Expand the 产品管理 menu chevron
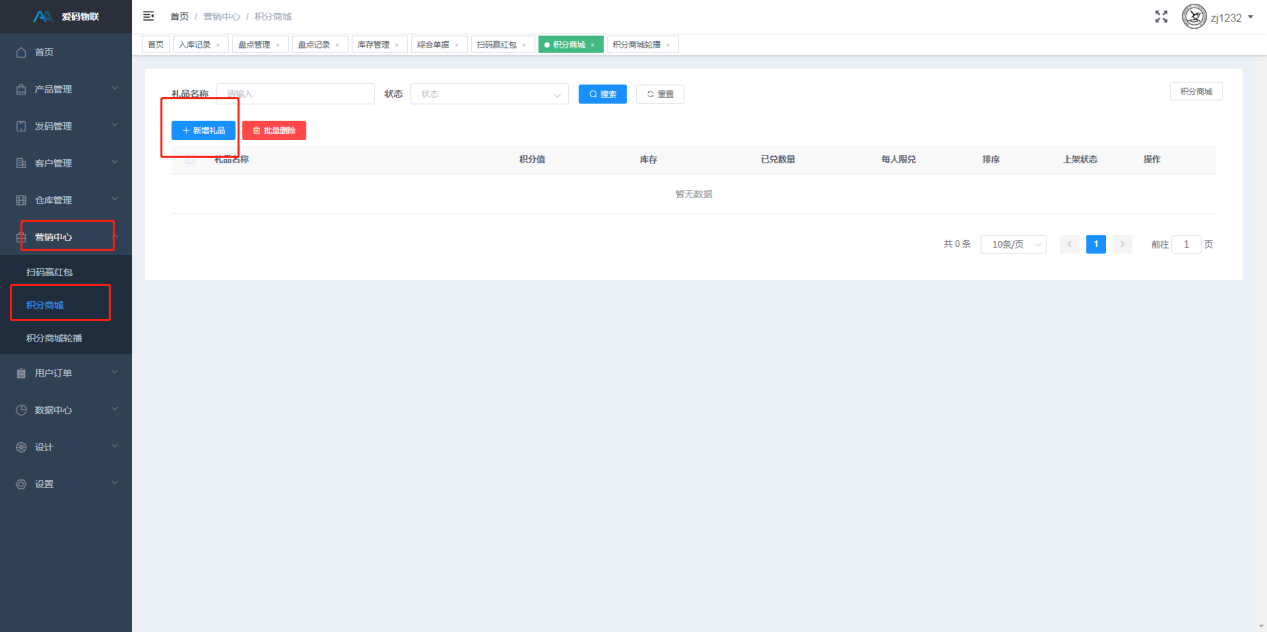Image resolution: width=1267 pixels, height=632 pixels. coord(115,89)
